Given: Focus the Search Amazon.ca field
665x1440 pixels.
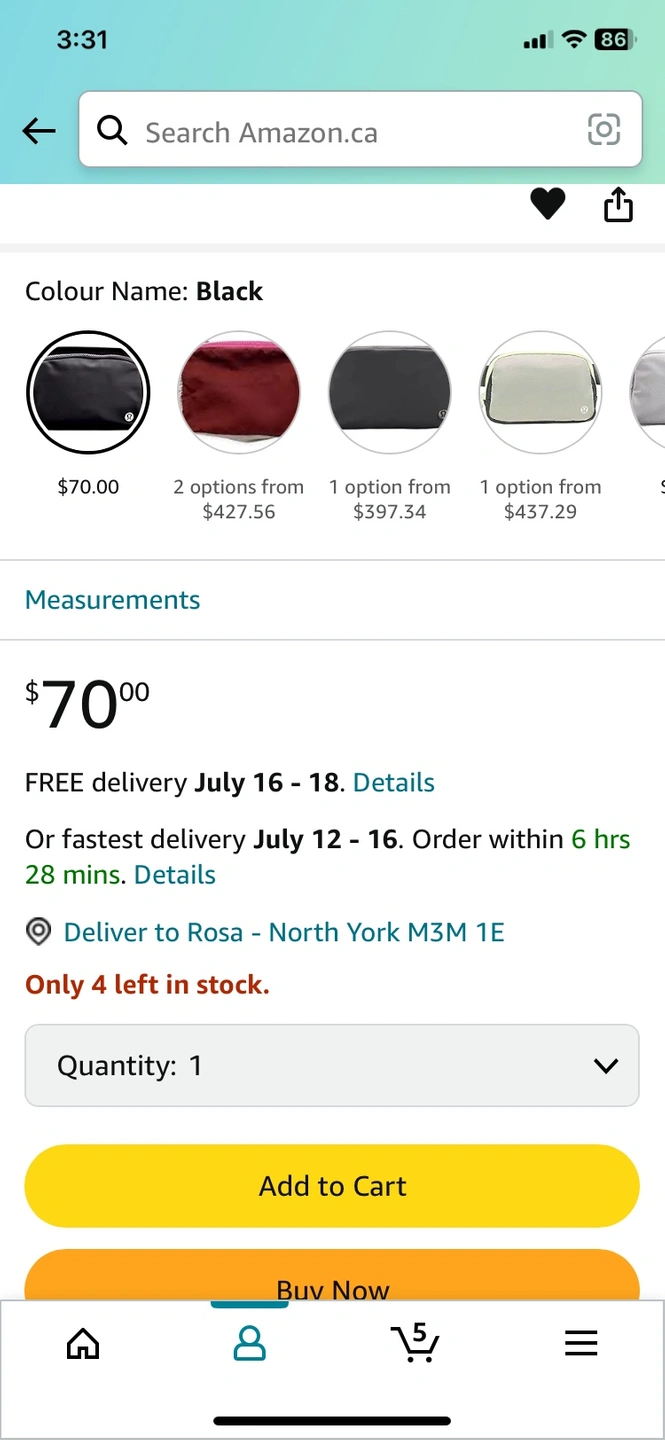Looking at the screenshot, I should point(340,132).
